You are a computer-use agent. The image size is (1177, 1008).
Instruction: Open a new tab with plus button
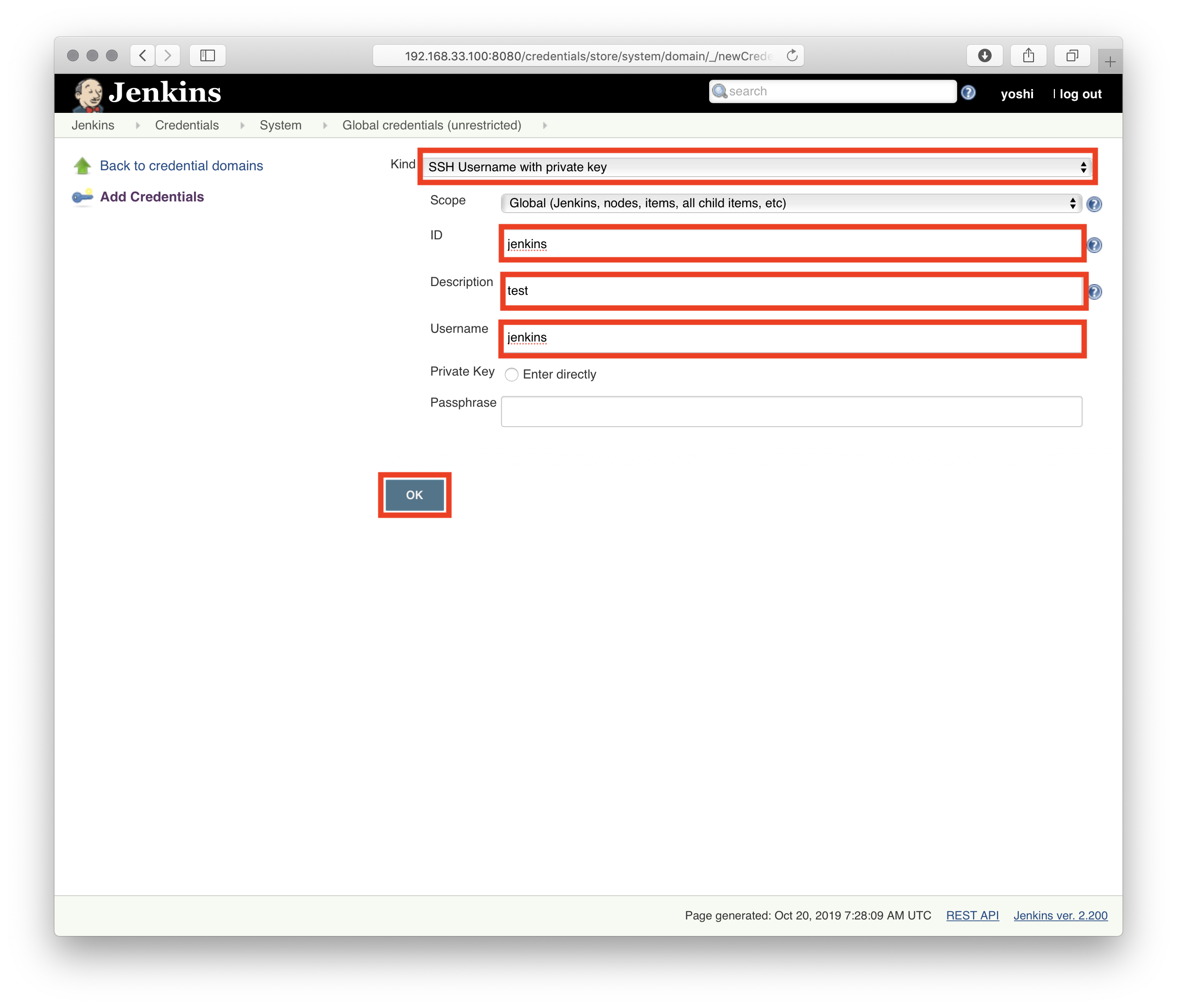(1110, 61)
